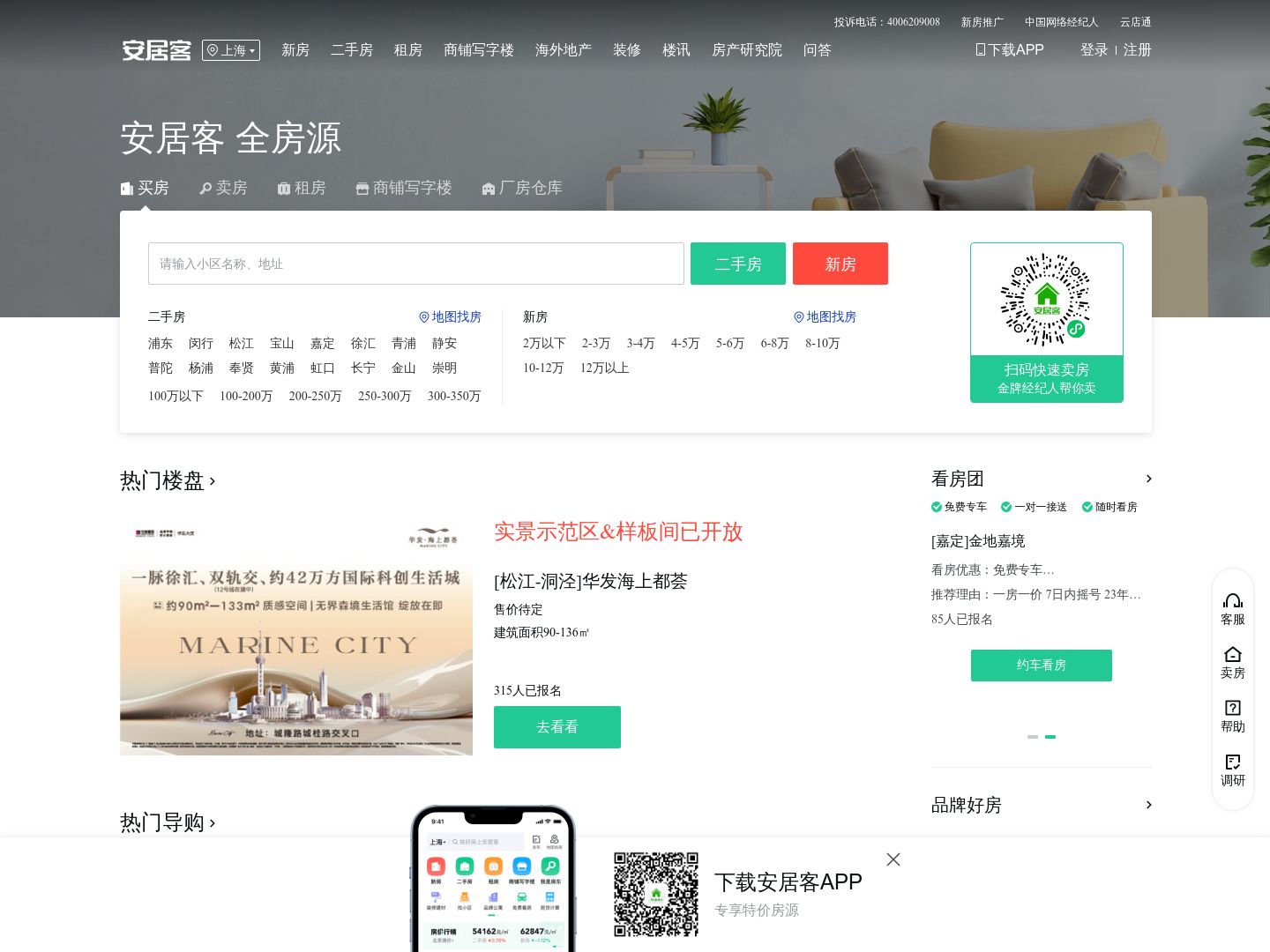Open the 新房推广 top link
Image resolution: width=1270 pixels, height=952 pixels.
pos(982,22)
